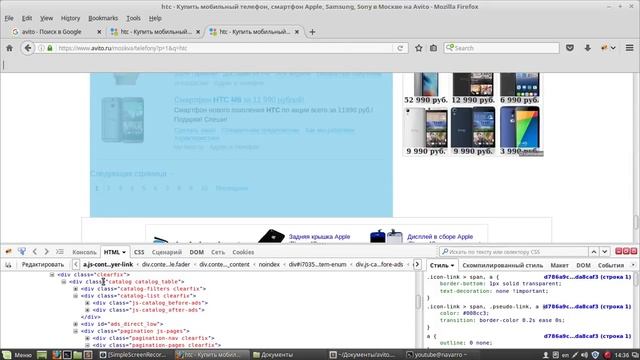Go back with browser back arrow
This screenshot has width=640, height=360.
27,48
